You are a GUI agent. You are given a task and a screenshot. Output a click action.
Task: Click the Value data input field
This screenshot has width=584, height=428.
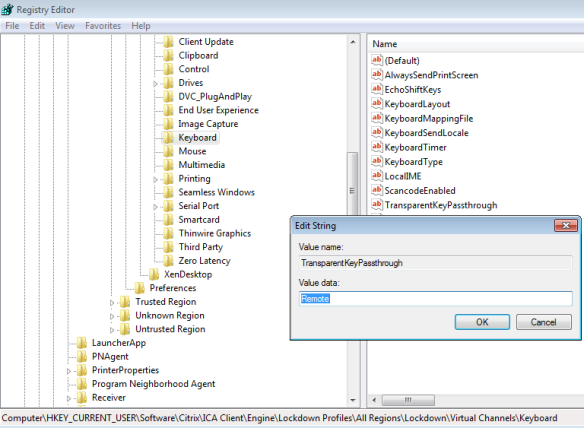click(x=435, y=299)
